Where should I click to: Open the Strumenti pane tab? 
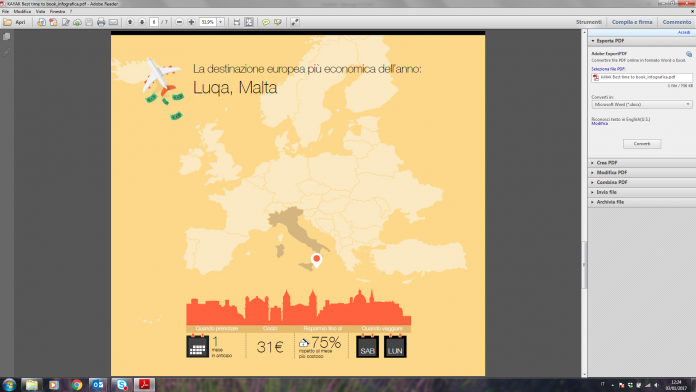point(589,22)
